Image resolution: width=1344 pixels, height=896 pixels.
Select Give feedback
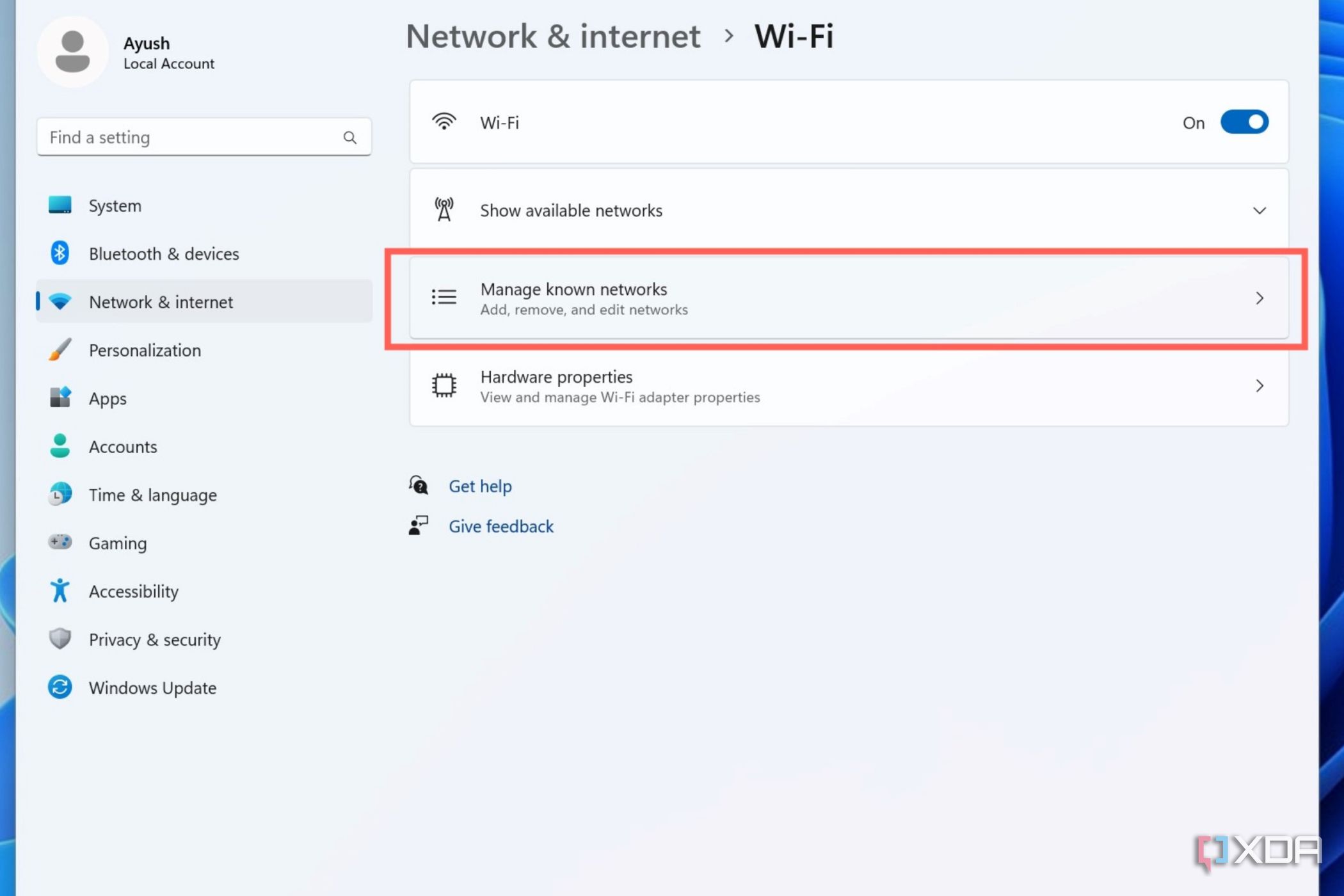pos(501,525)
